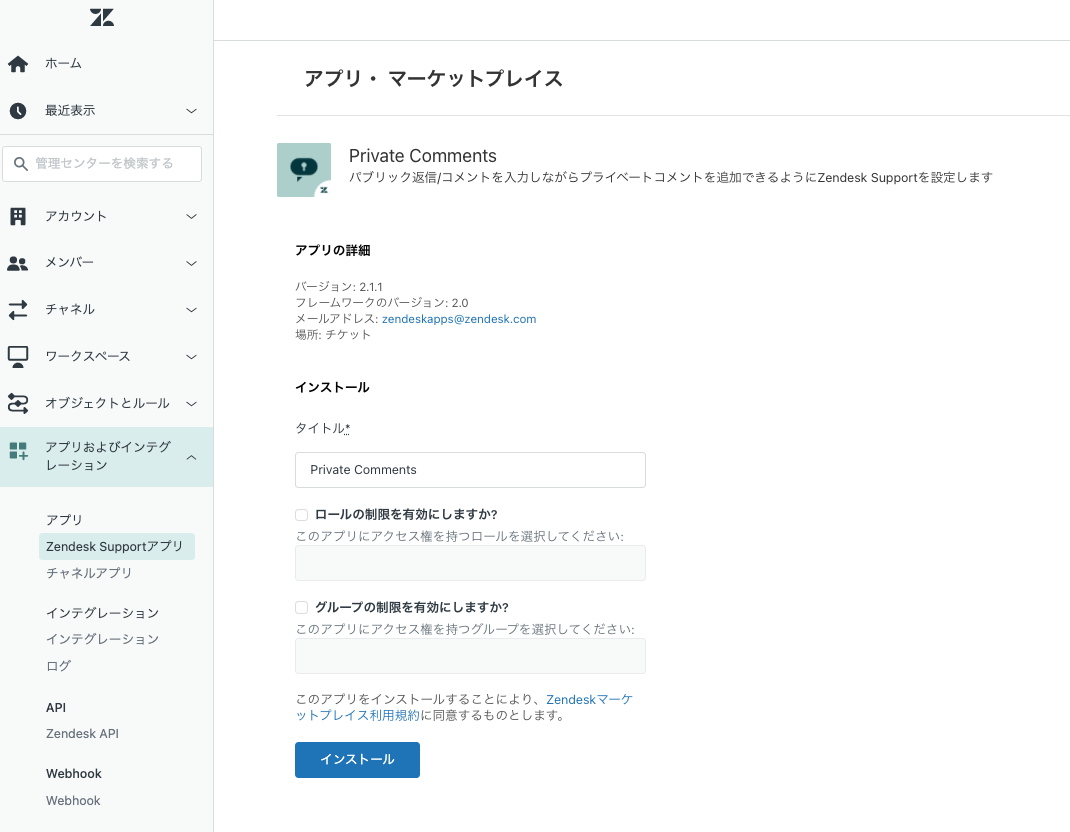Click フレームワークのバージョン: 2.0 text
This screenshot has width=1070, height=832.
tap(381, 302)
